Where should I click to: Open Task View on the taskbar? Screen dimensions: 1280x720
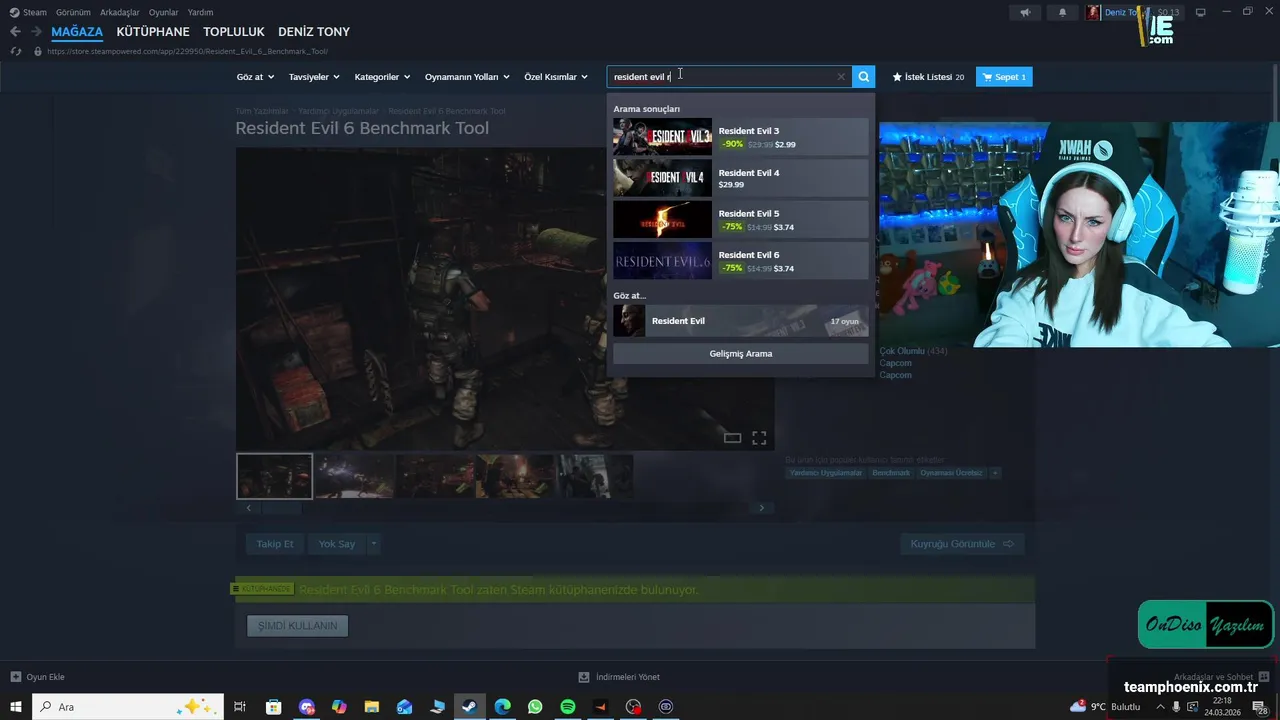click(240, 707)
